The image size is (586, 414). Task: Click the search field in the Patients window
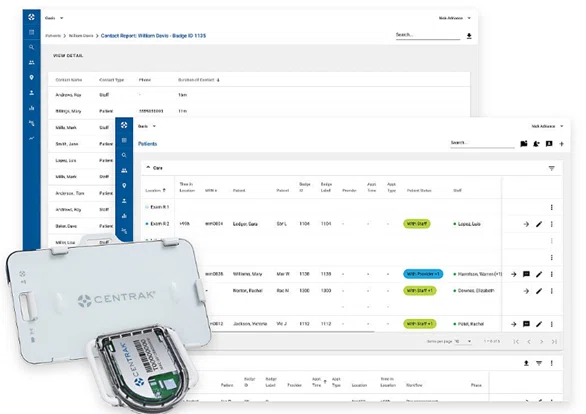tap(482, 143)
